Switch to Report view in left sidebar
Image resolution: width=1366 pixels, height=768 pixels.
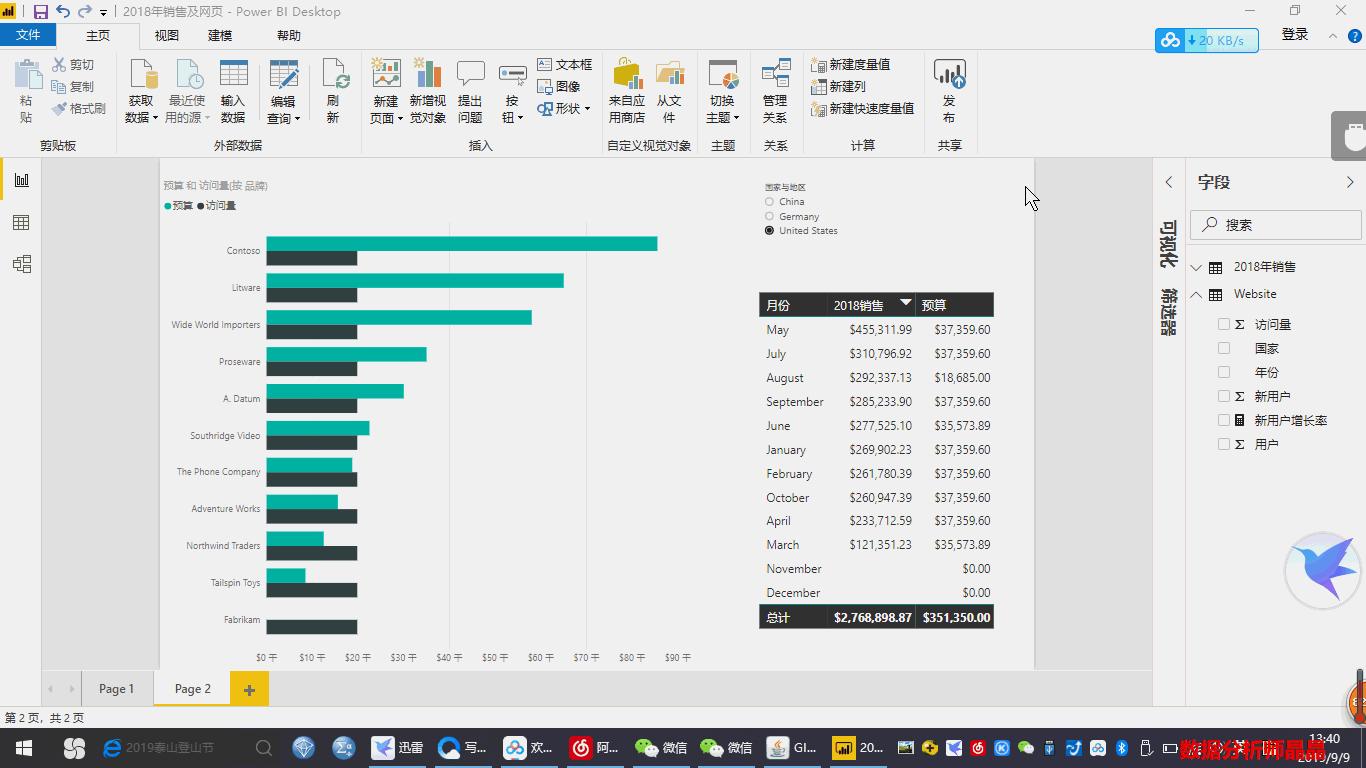21,180
